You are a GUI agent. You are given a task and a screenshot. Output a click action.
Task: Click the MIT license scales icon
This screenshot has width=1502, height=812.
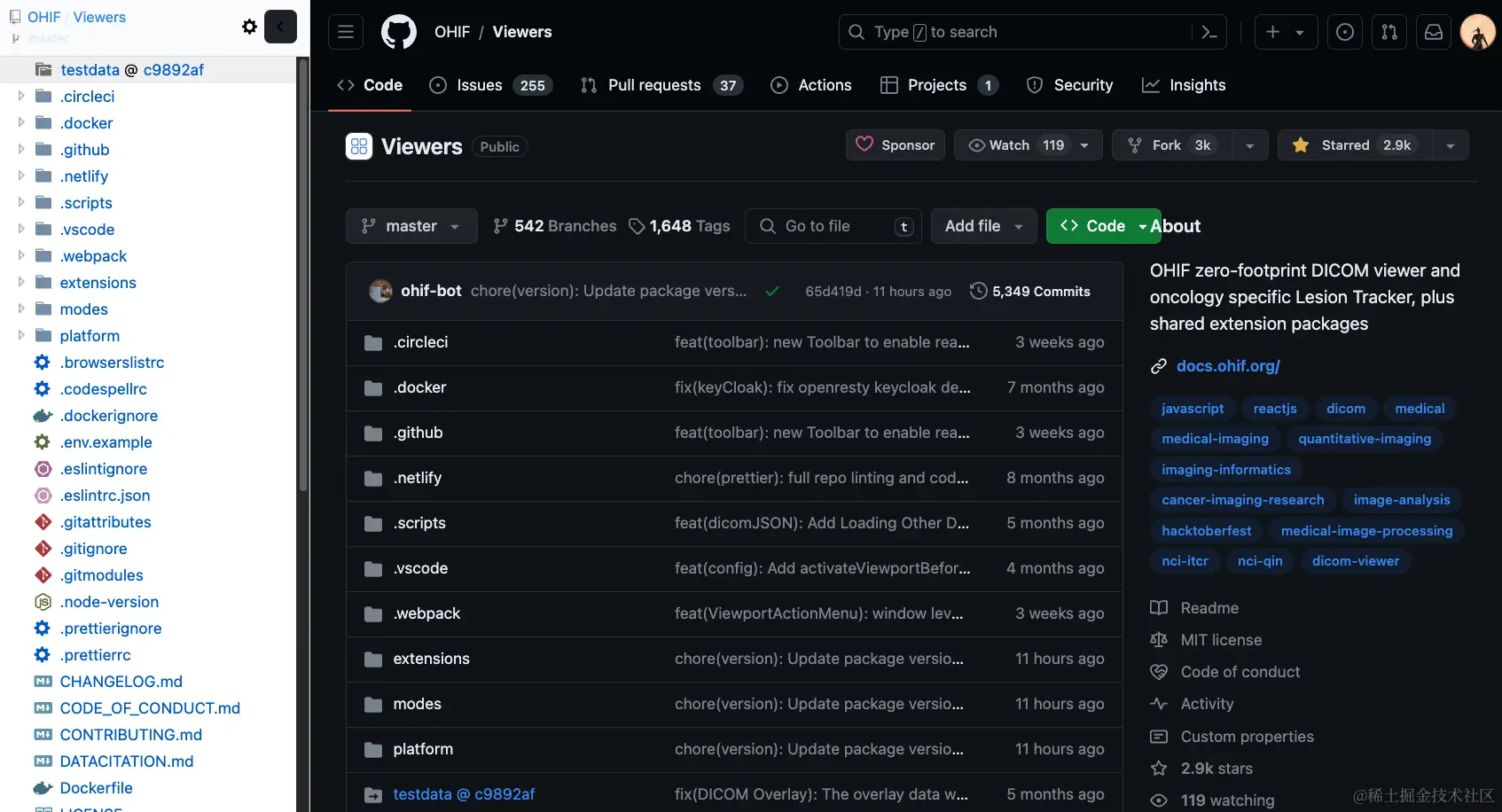click(x=1159, y=640)
